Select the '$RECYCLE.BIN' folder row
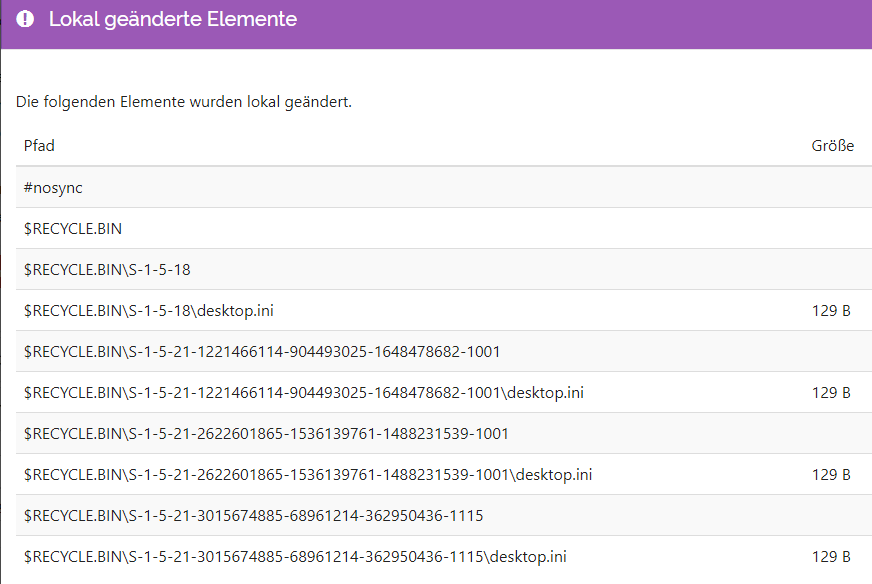 (444, 229)
